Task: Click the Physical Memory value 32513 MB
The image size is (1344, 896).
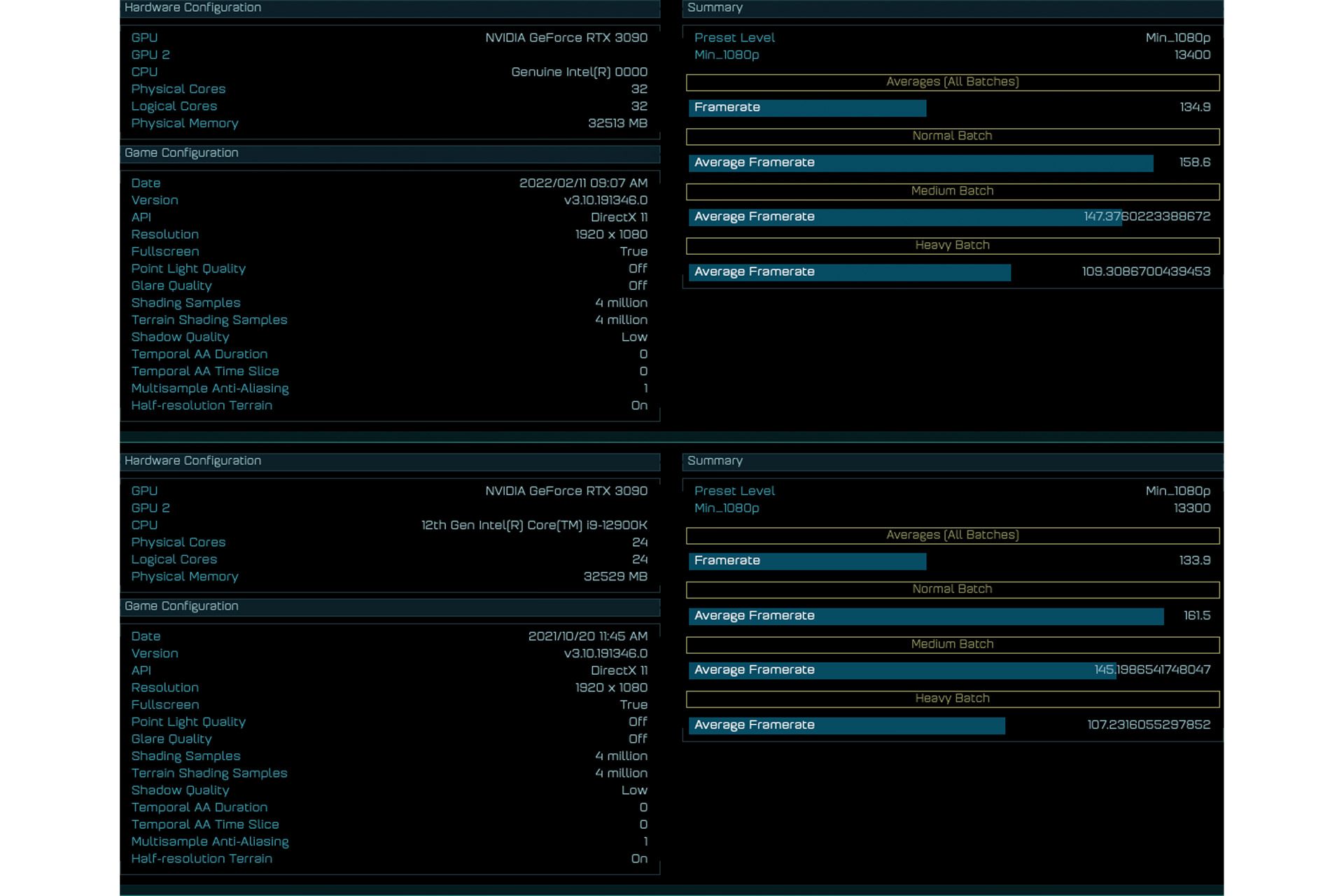Action: (x=617, y=123)
